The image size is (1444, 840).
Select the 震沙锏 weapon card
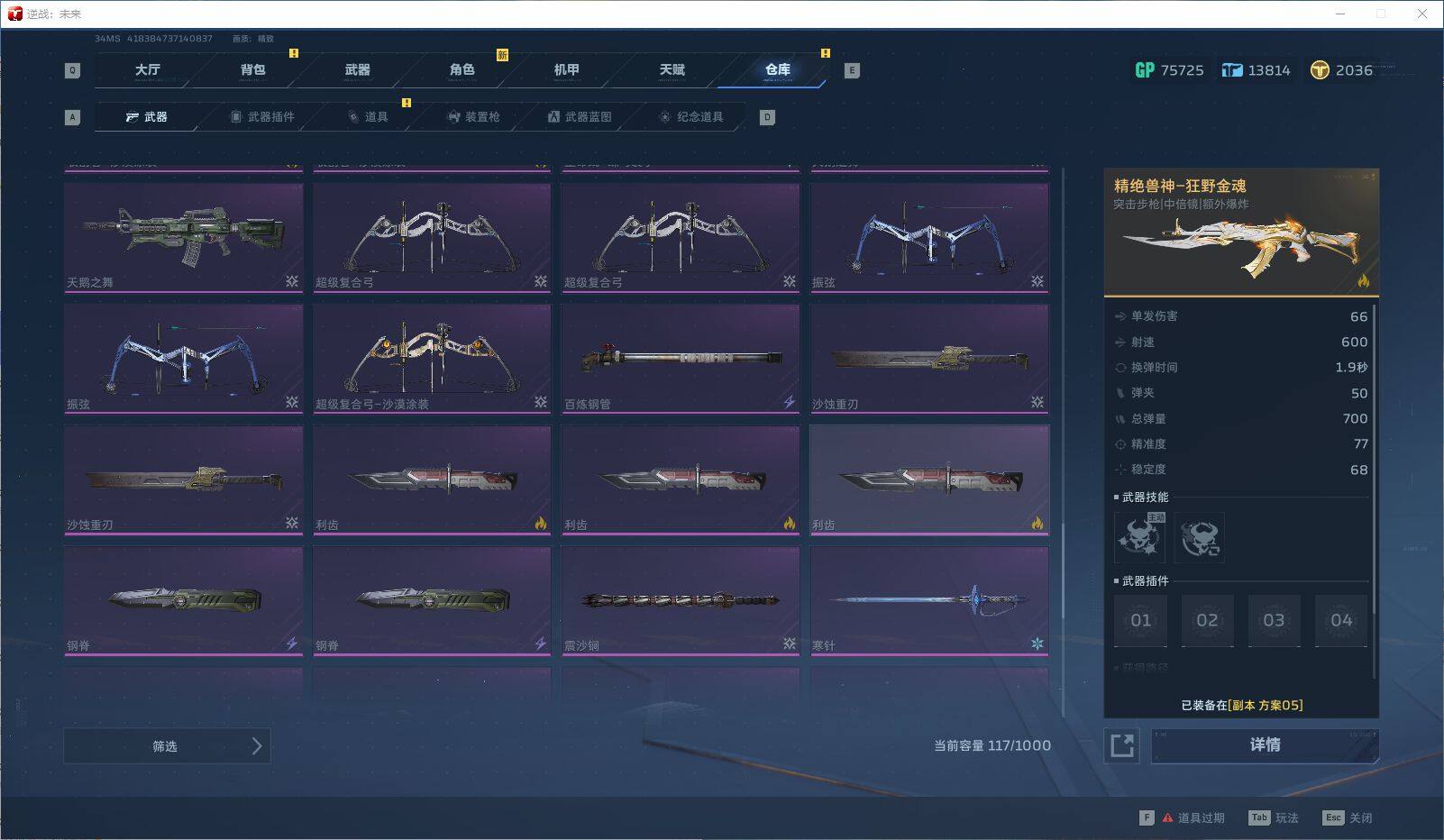coord(681,601)
